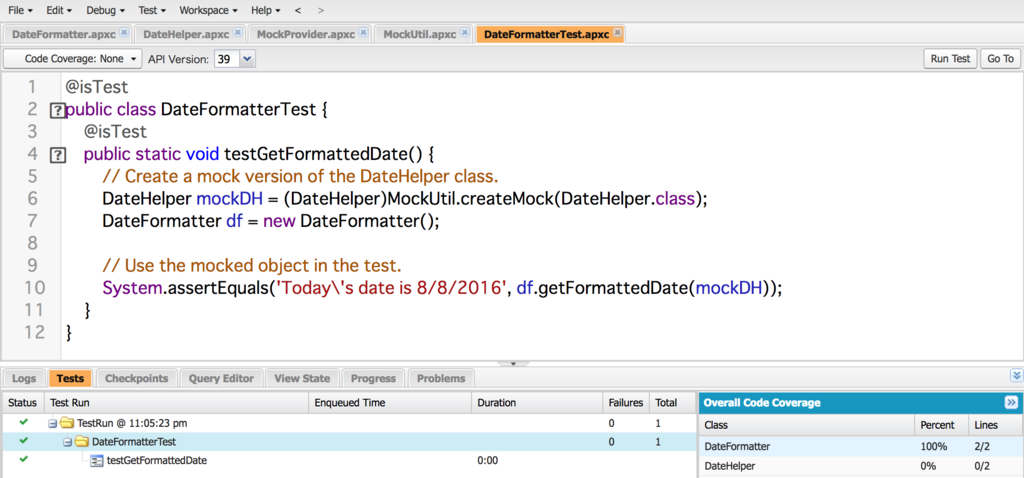Open the Problems tab
Viewport: 1024px width, 478px height.
click(441, 378)
